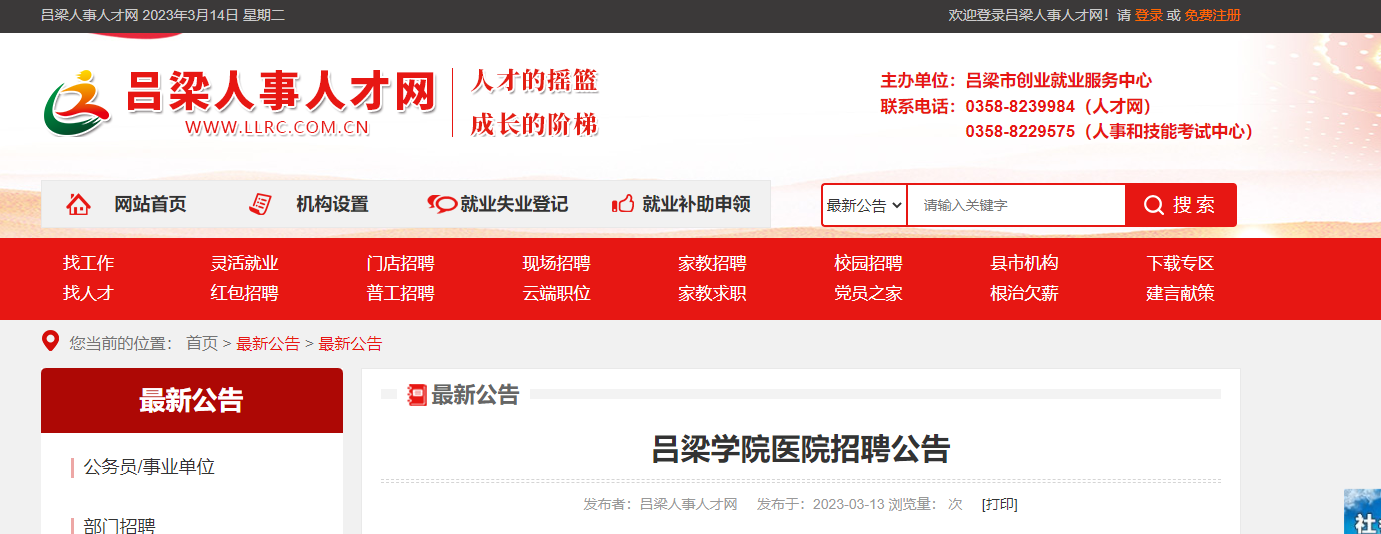Open the 最新公告 search category dropdown
Viewport: 1381px width, 534px height.
(x=865, y=205)
